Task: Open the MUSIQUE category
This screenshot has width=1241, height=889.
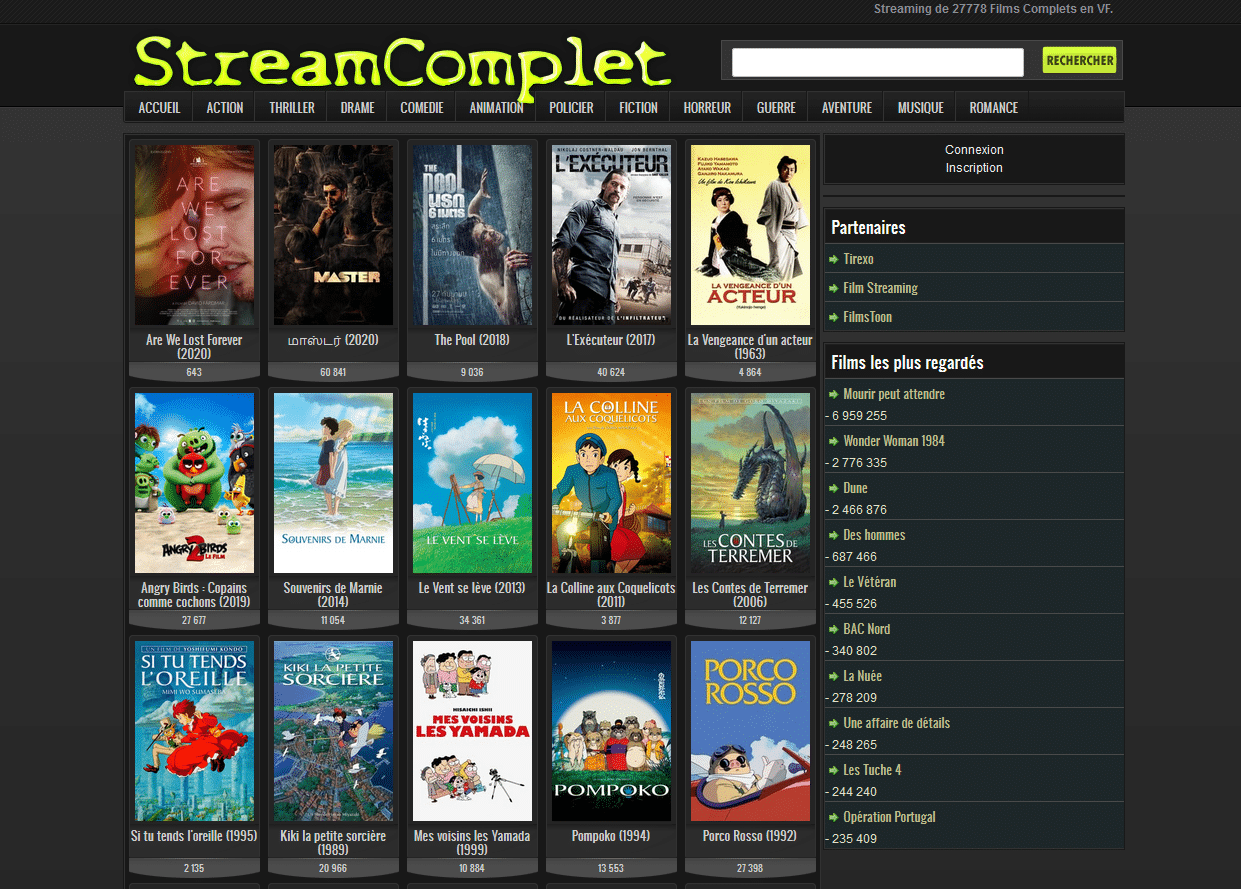Action: tap(920, 107)
